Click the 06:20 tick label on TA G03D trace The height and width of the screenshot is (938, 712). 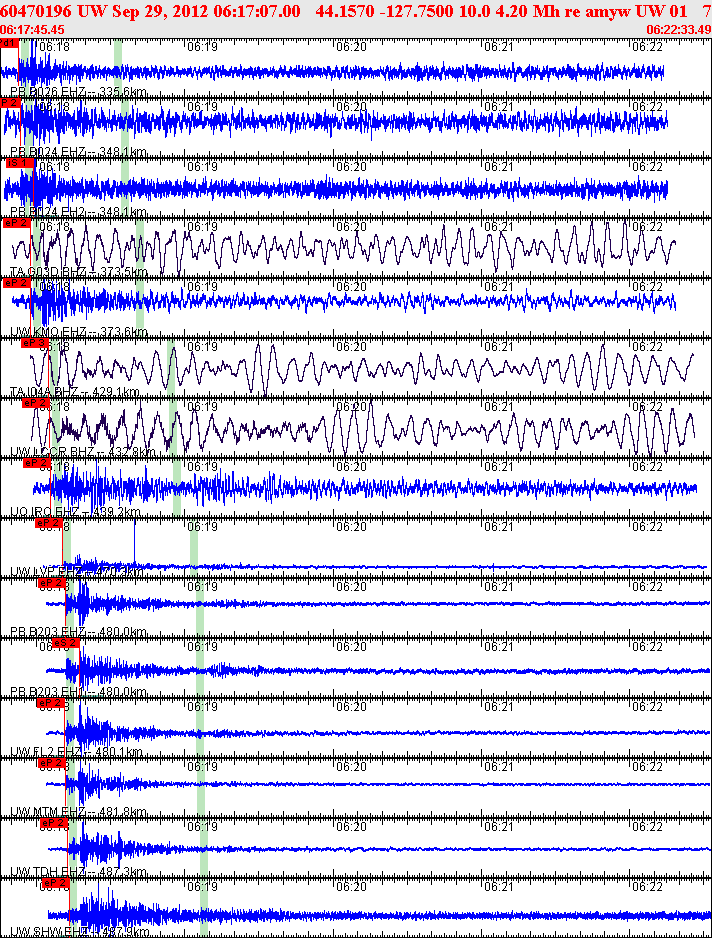(351, 227)
